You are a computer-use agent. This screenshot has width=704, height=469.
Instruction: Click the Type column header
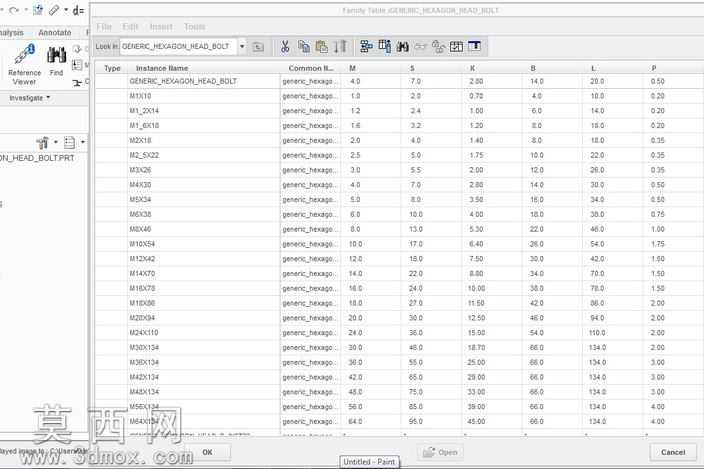pyautogui.click(x=112, y=68)
